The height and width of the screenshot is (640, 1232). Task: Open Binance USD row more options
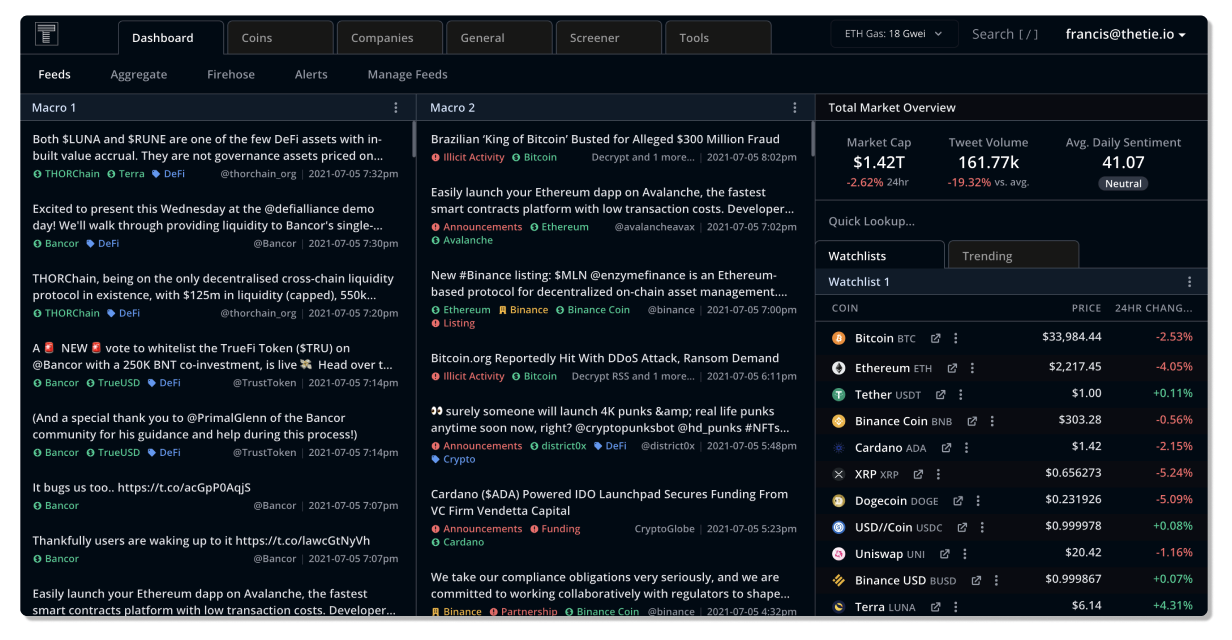click(996, 580)
